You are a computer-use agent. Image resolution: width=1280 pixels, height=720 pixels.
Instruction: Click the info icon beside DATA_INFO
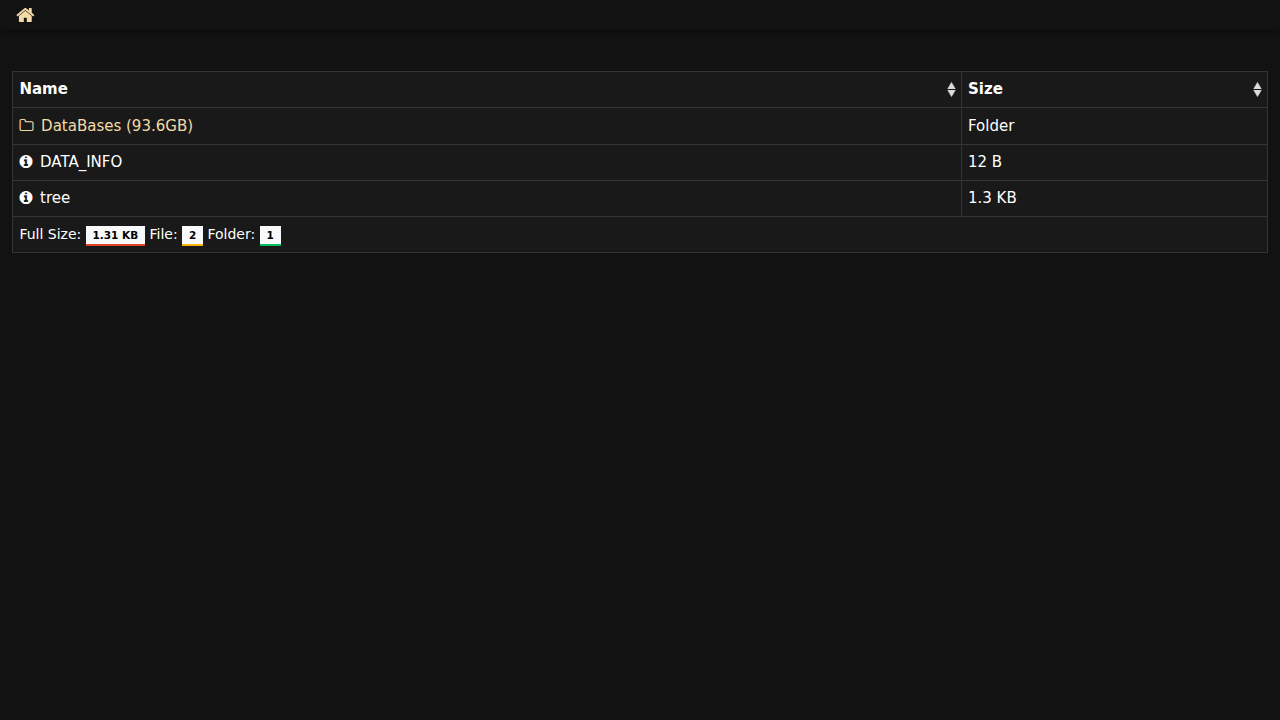pos(26,162)
